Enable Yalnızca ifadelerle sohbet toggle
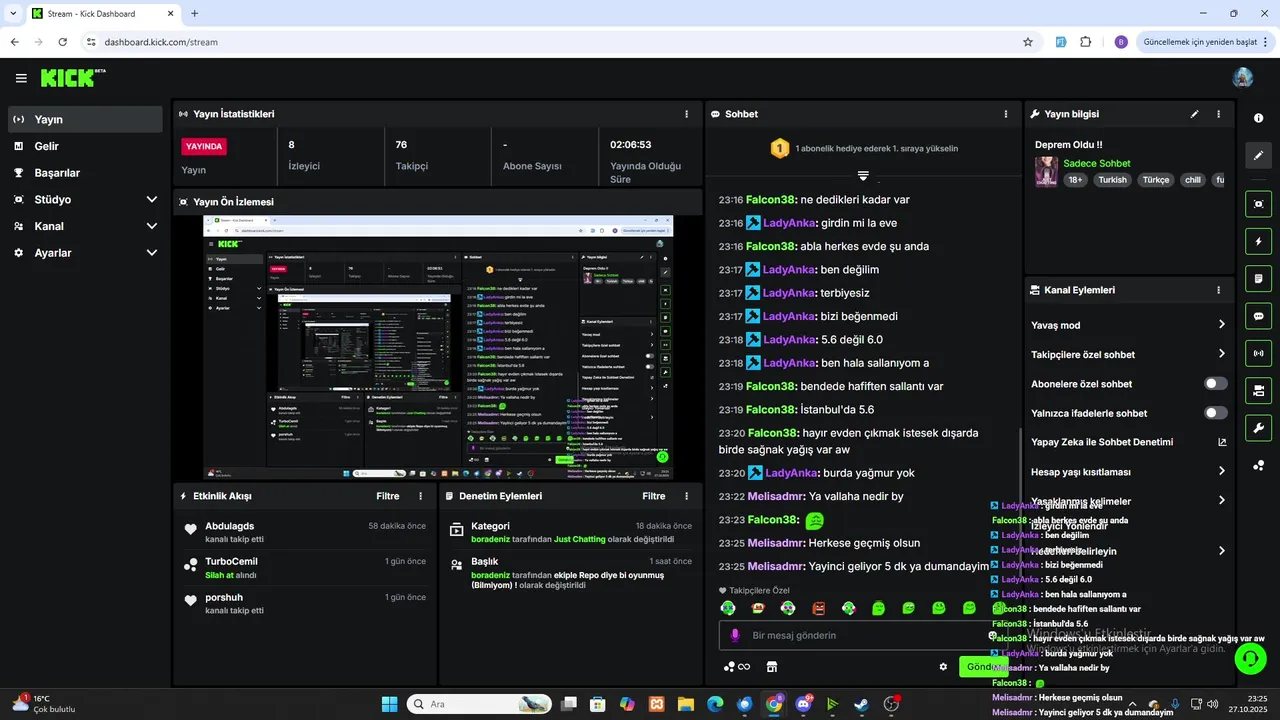 (x=1215, y=413)
